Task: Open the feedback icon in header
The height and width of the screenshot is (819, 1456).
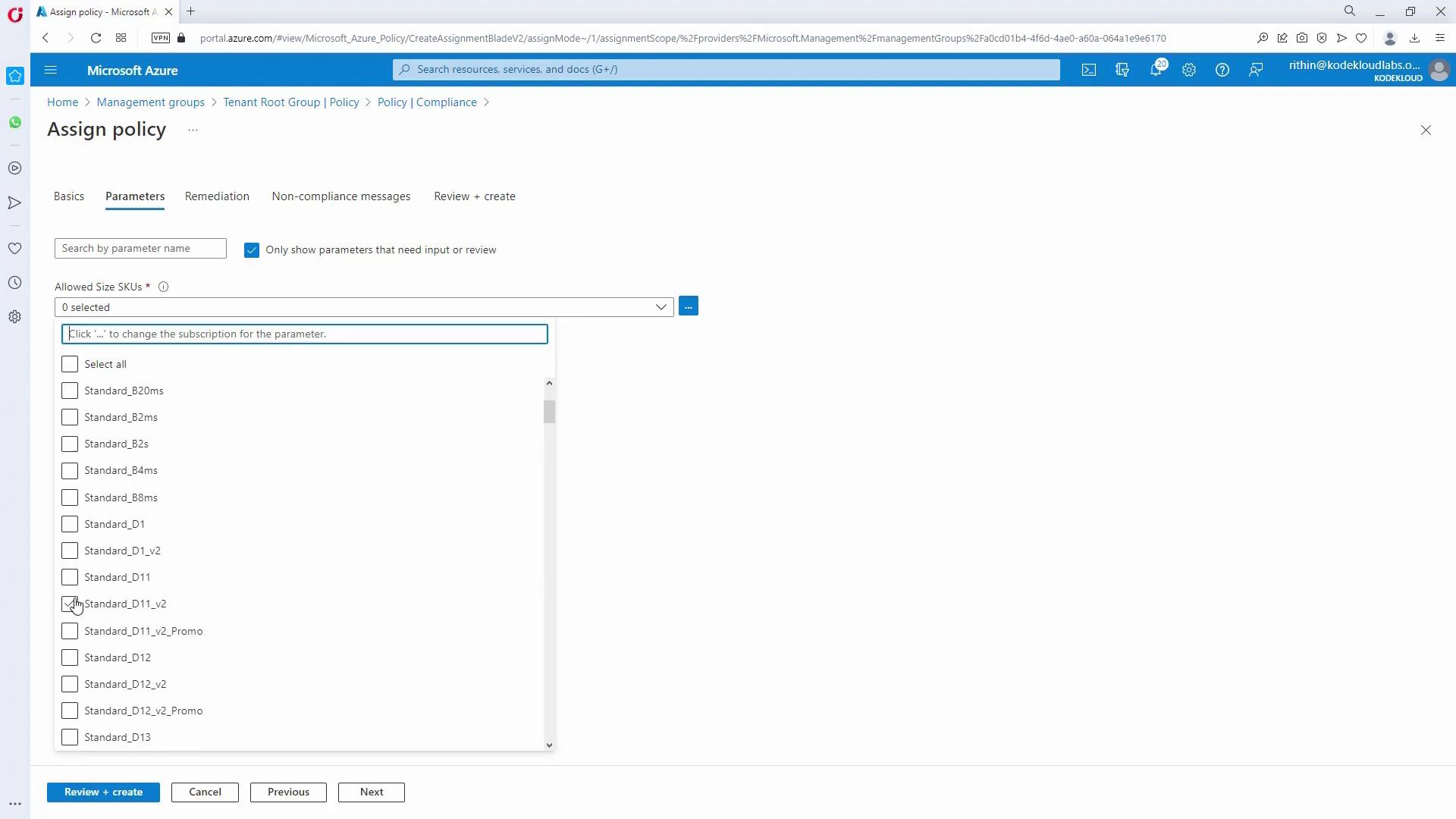Action: pyautogui.click(x=1256, y=70)
